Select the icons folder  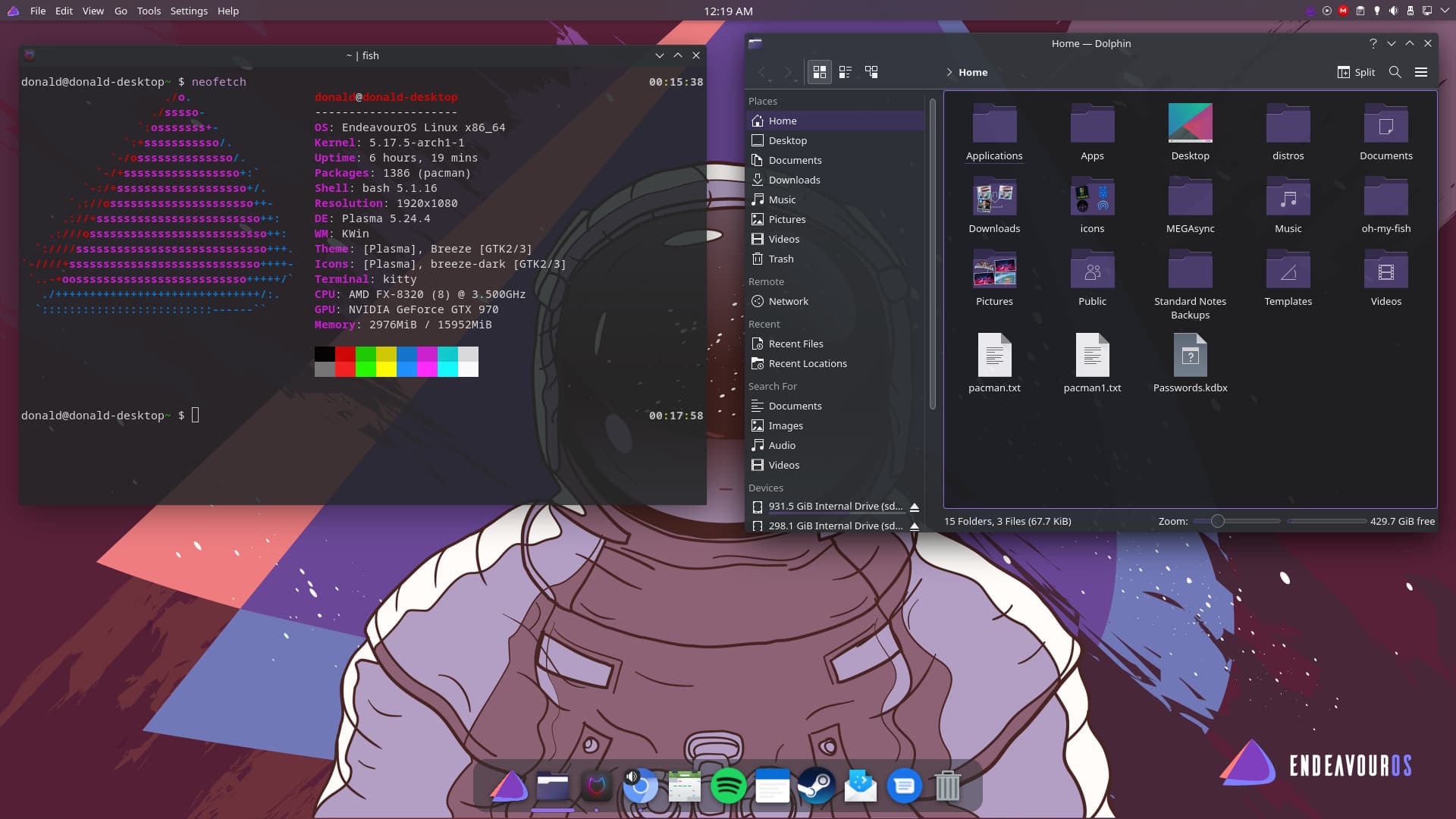click(1092, 205)
